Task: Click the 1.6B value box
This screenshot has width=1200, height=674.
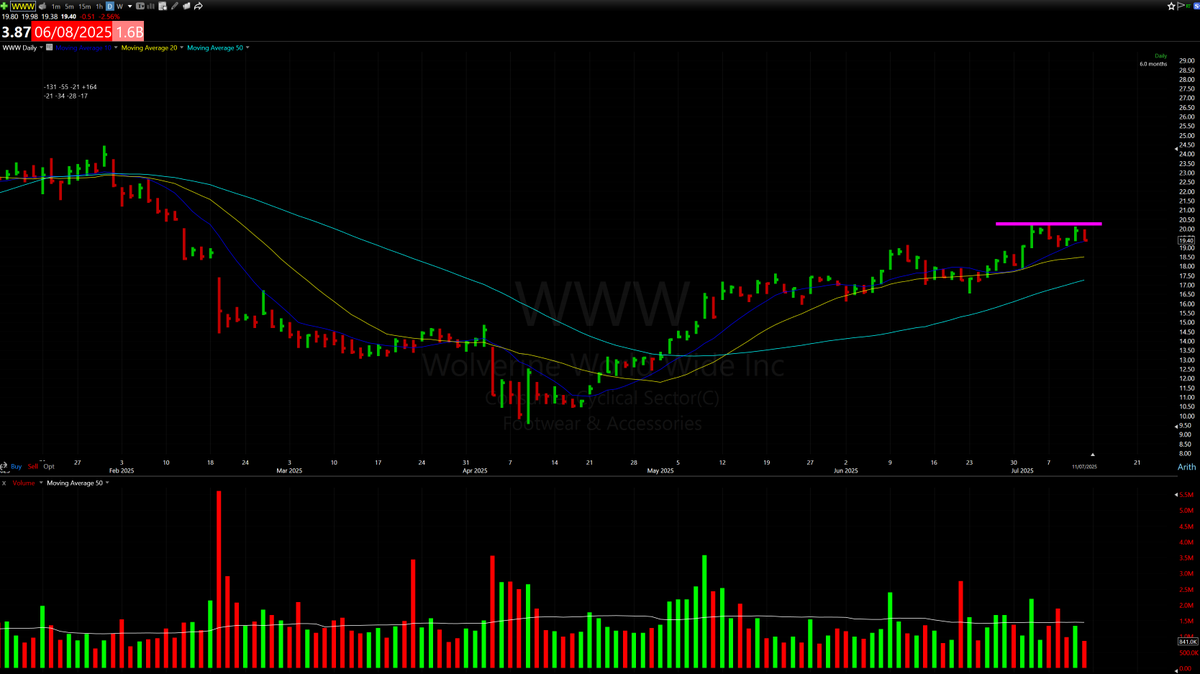Action: pos(128,32)
